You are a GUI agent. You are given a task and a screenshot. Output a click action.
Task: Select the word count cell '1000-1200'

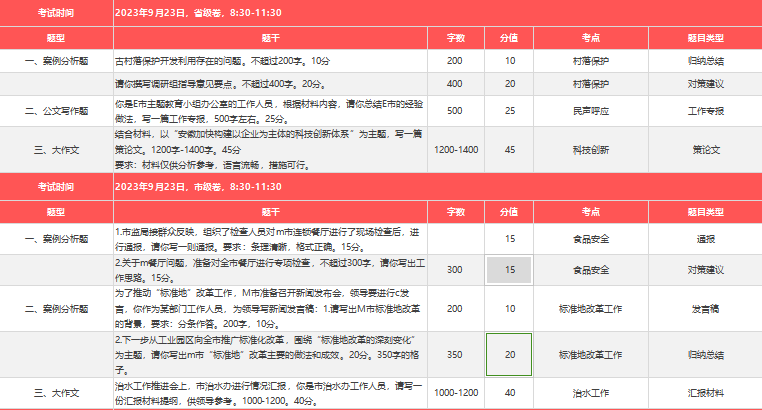coord(455,393)
